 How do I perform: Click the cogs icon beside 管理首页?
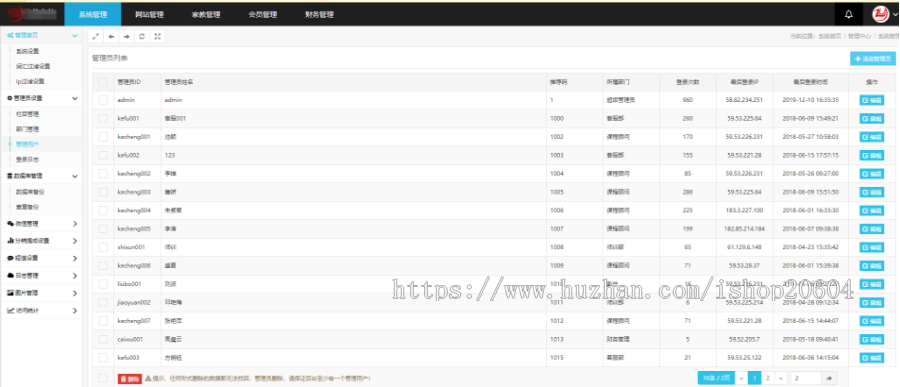click(10, 36)
